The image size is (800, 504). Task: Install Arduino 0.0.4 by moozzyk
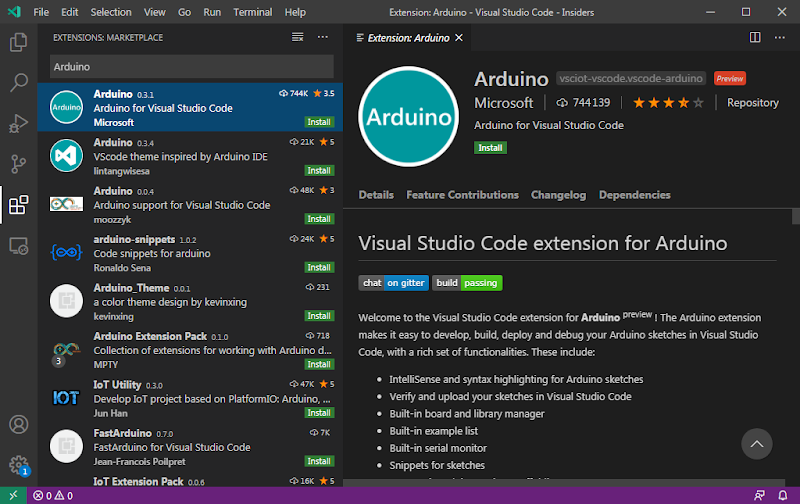(319, 219)
